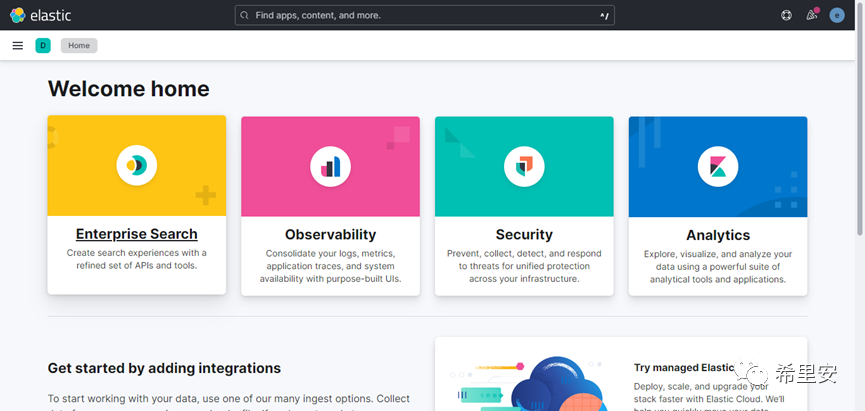Click the Elastic logo in the header
This screenshot has width=865, height=411.
tap(40, 15)
